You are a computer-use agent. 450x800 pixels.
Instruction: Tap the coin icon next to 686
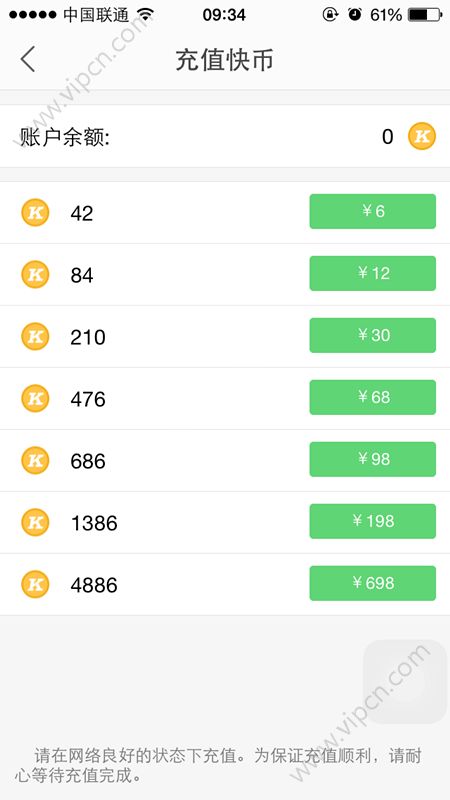[x=35, y=460]
